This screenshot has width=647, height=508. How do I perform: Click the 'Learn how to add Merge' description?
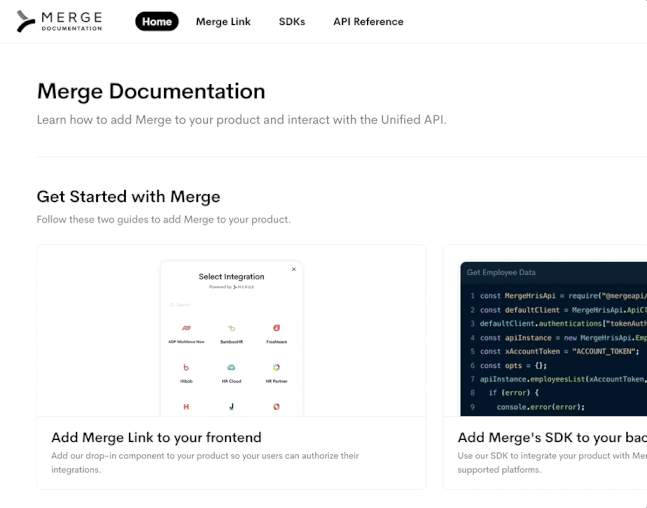(x=241, y=120)
